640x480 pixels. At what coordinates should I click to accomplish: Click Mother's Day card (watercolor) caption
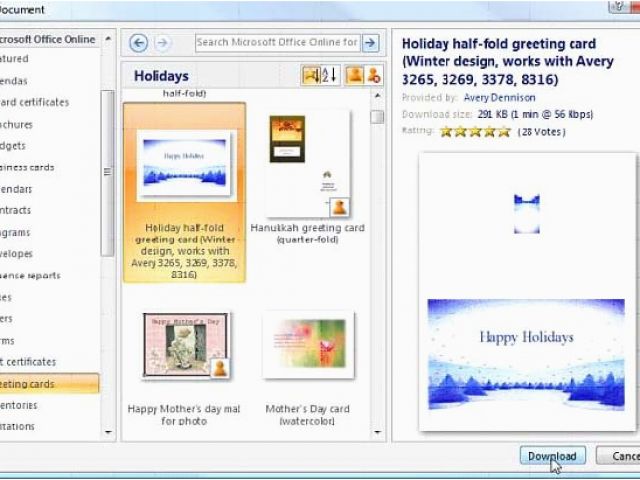tap(307, 415)
